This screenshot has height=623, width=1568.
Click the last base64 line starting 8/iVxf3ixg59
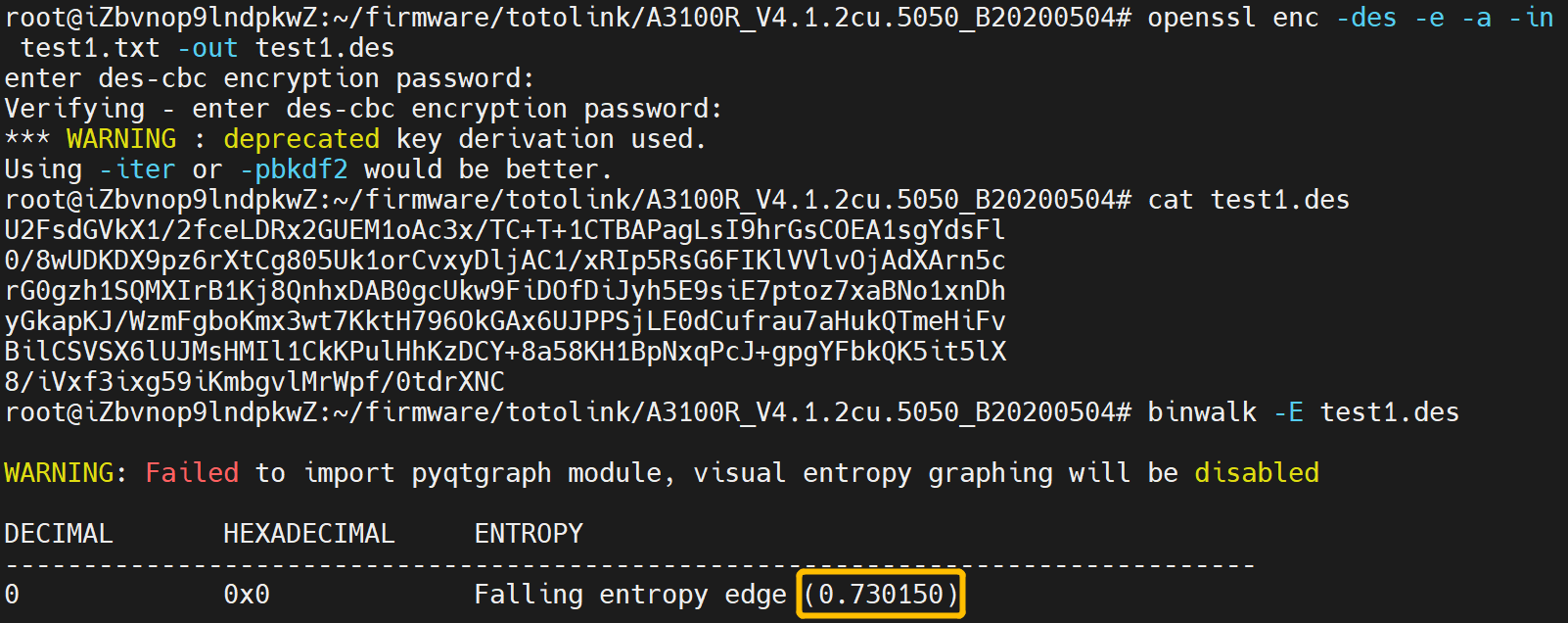coord(254,382)
